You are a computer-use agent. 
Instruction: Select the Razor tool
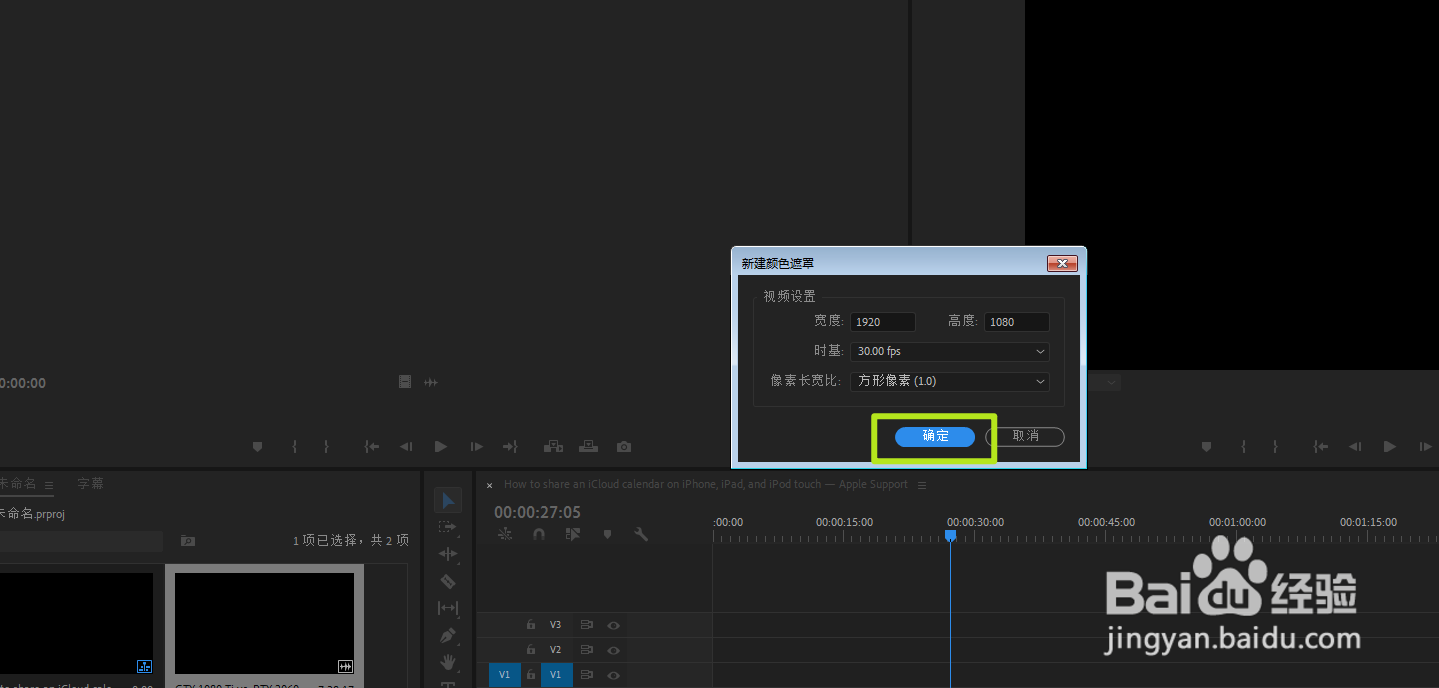[x=448, y=581]
